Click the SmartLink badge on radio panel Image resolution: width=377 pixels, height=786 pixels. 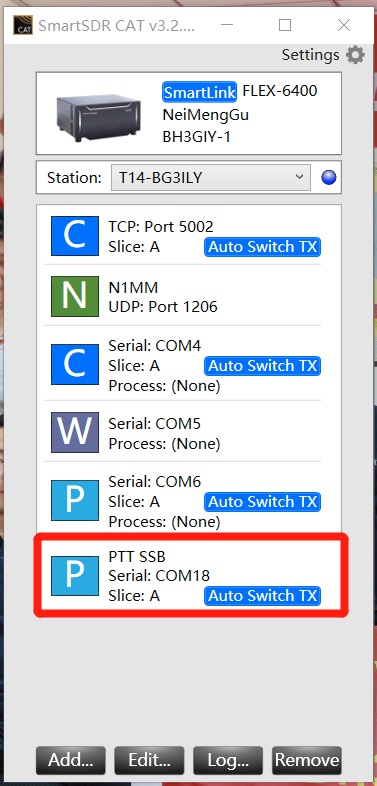[200, 92]
